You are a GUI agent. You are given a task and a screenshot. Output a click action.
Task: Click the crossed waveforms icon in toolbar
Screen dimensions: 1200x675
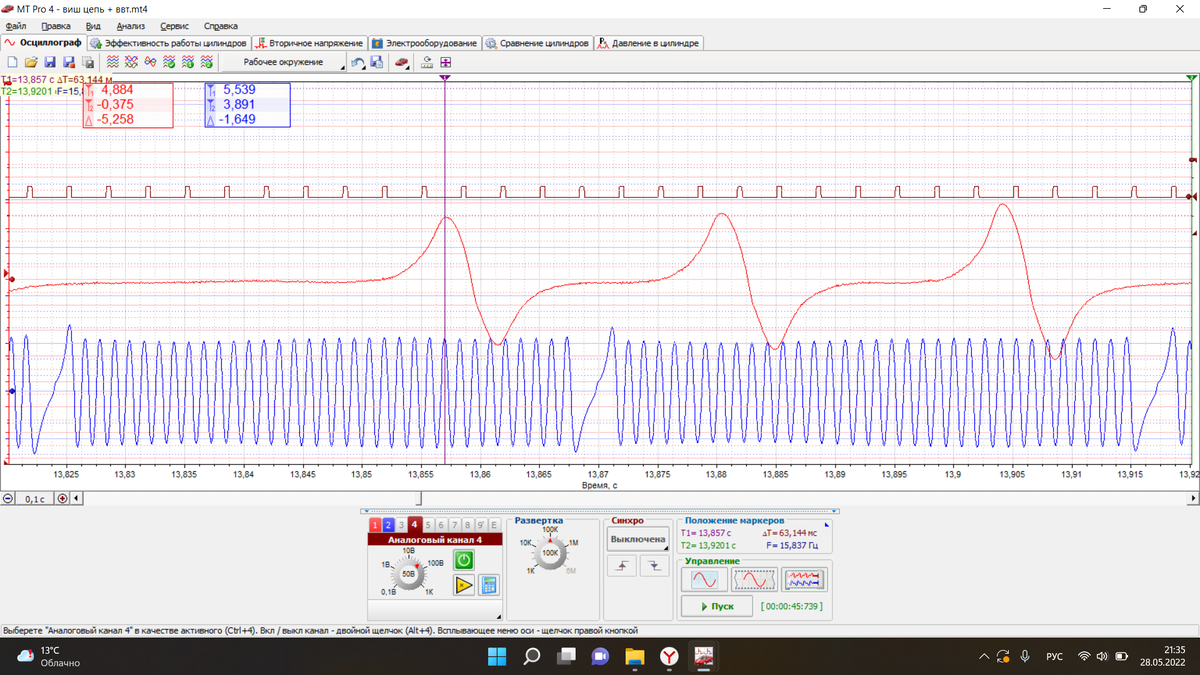pyautogui.click(x=131, y=62)
